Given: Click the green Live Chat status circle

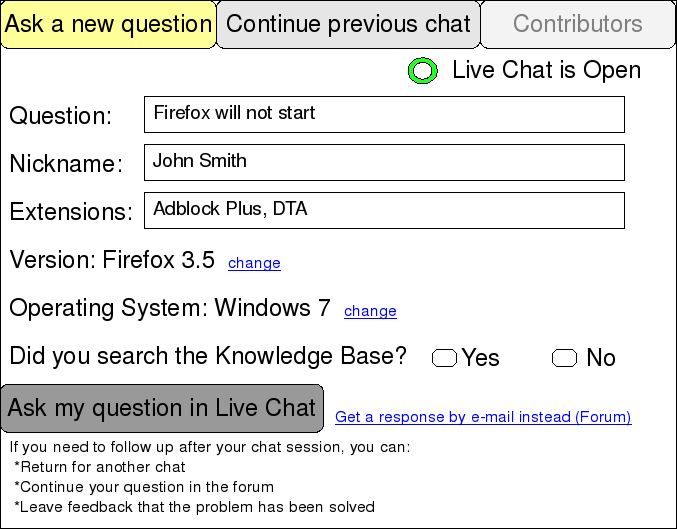Looking at the screenshot, I should point(423,70).
